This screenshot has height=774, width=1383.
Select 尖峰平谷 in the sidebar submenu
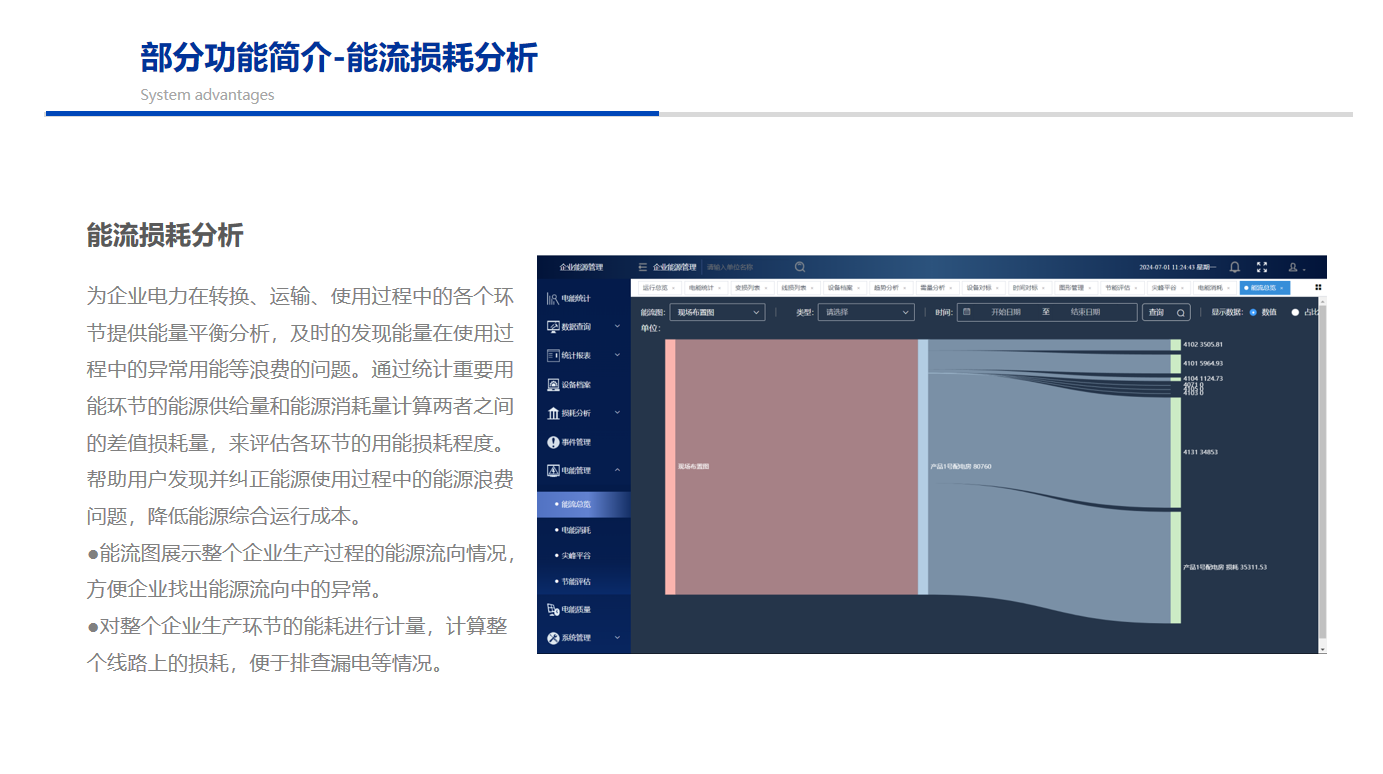[575, 555]
